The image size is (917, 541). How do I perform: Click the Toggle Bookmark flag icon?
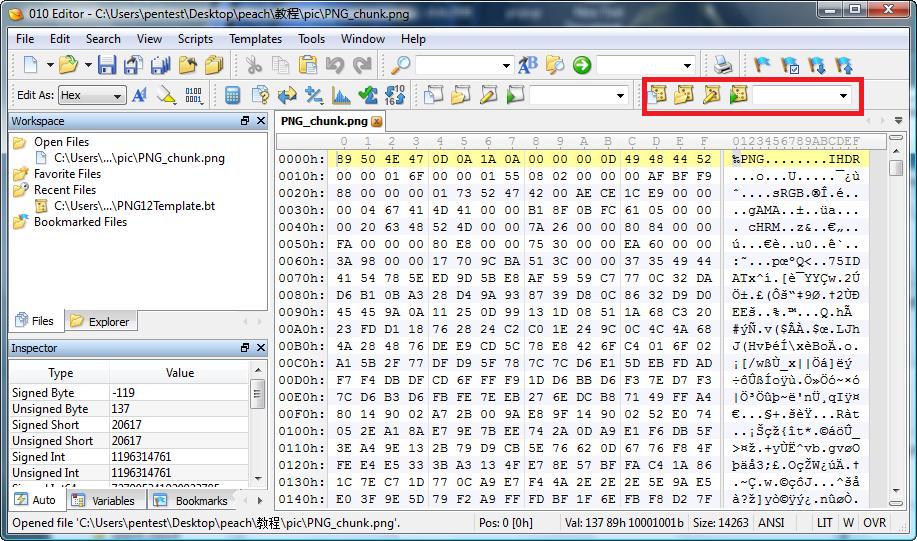763,66
